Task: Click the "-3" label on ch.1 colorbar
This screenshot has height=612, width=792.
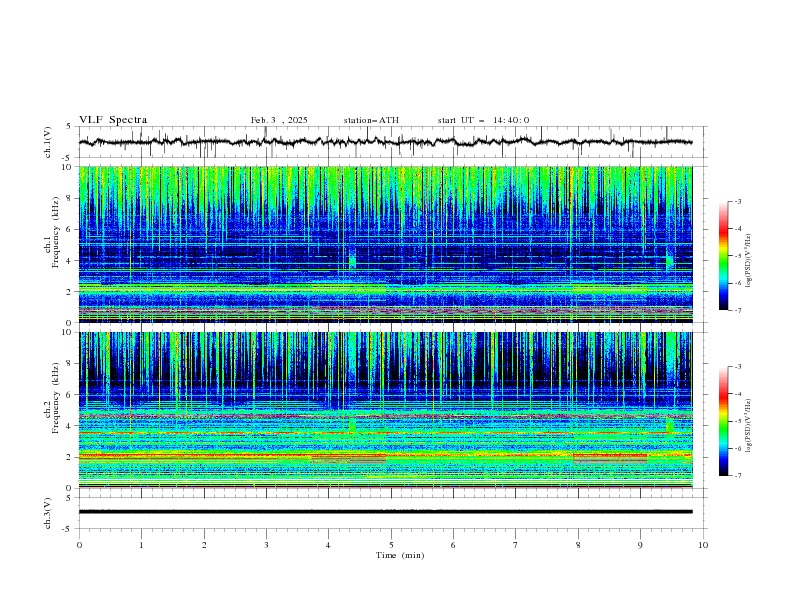Action: [737, 201]
